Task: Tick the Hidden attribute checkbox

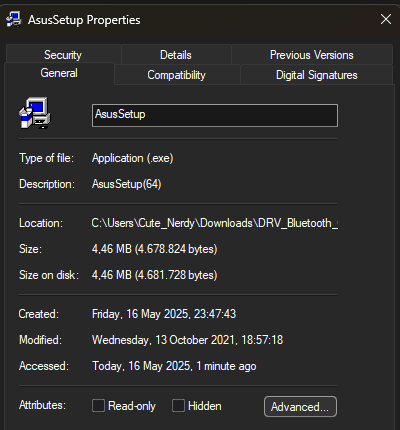Action: point(178,406)
